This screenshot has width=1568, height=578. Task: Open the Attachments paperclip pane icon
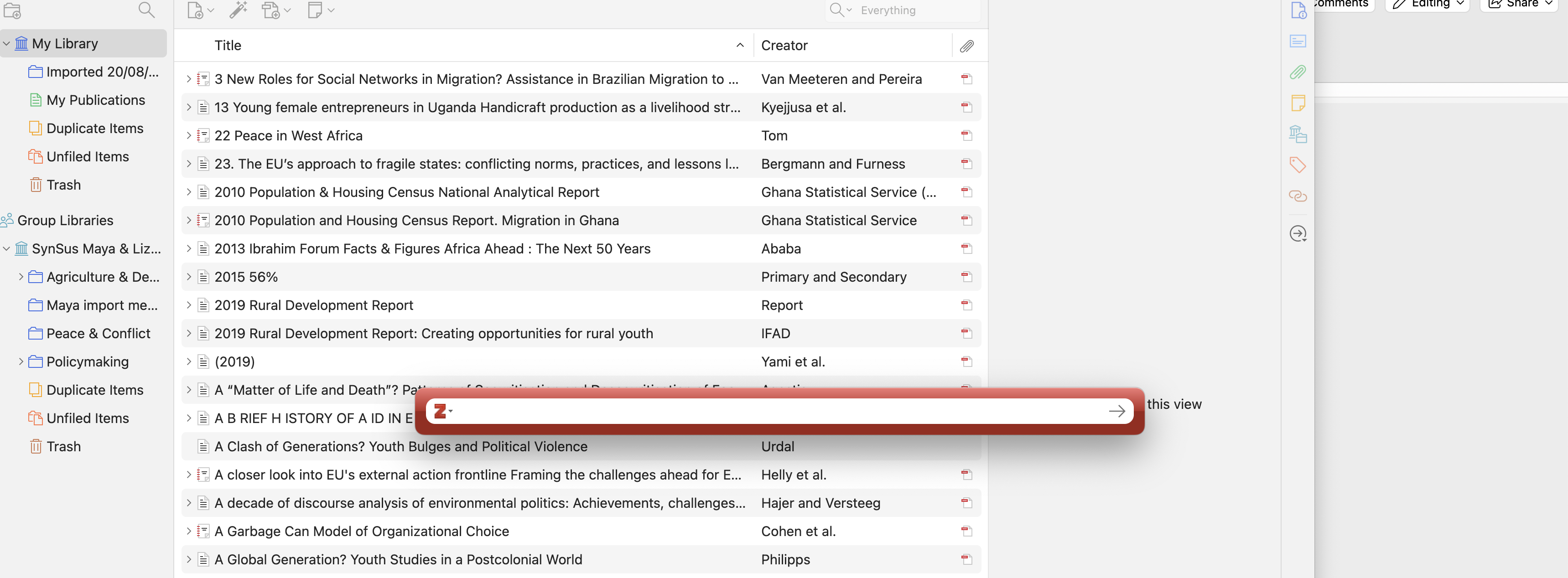coord(1298,72)
